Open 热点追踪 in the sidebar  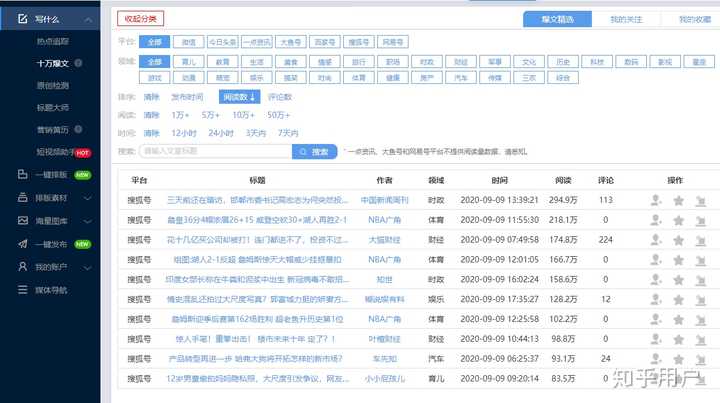tap(53, 41)
